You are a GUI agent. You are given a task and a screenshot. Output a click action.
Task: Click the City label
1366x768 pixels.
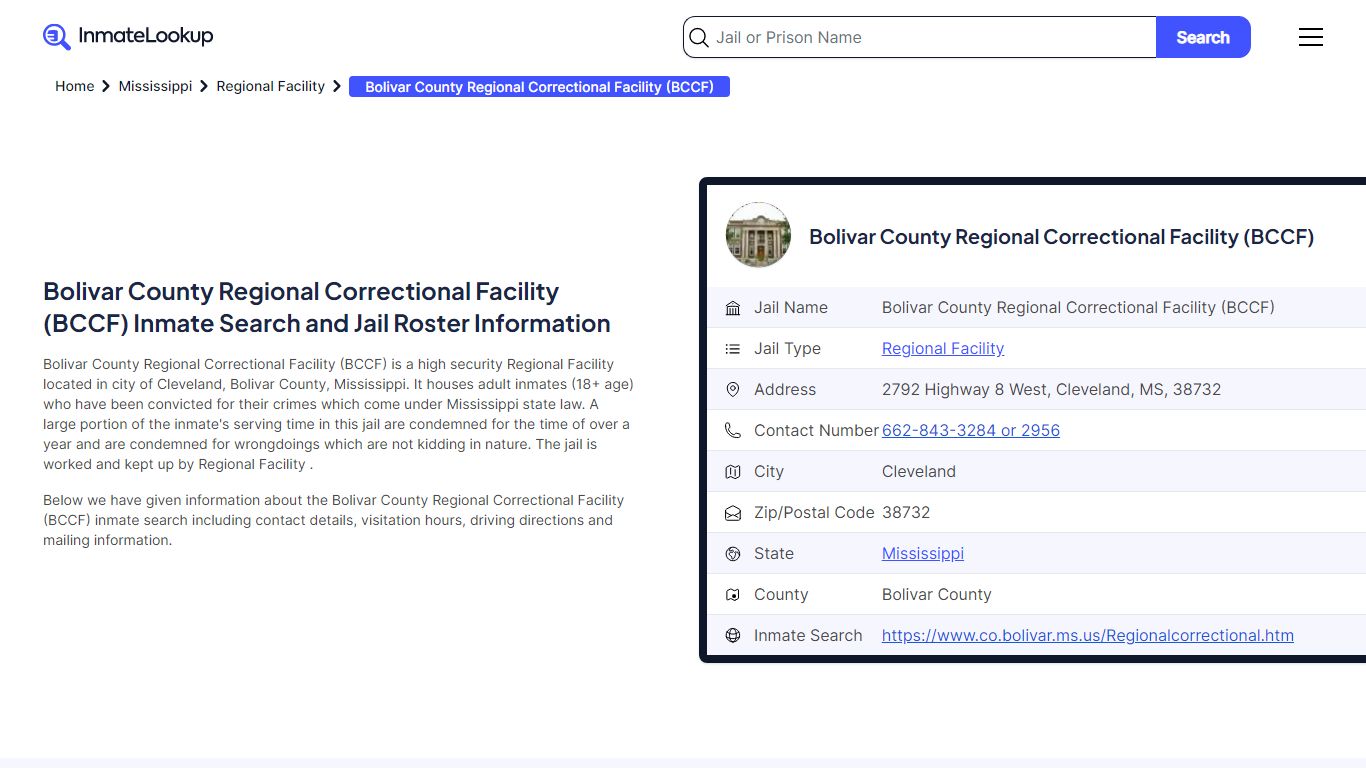tap(769, 471)
